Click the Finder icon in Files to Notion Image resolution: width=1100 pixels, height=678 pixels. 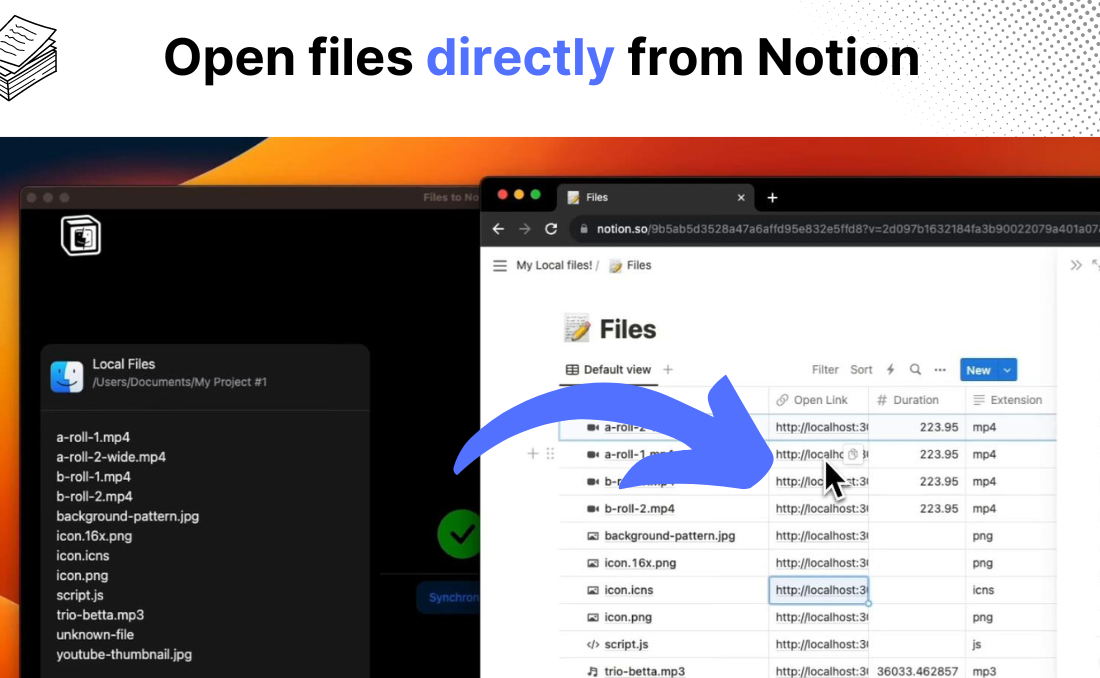click(67, 376)
